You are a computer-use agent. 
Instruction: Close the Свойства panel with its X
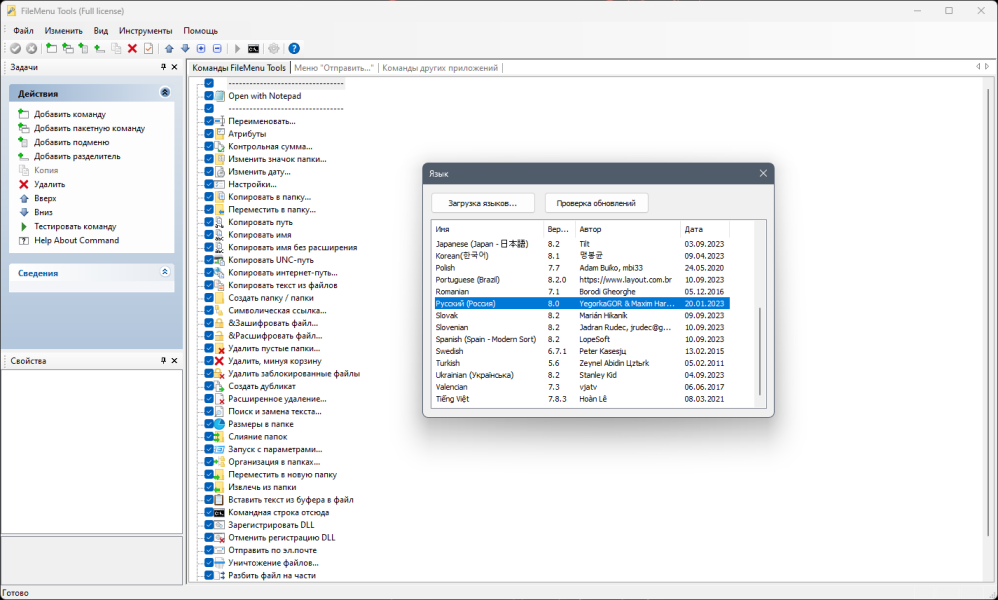point(174,360)
